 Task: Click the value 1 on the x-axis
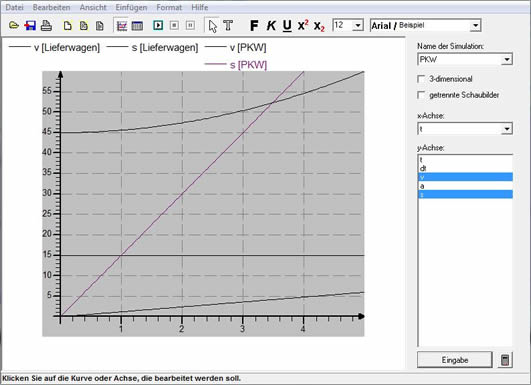pos(121,328)
